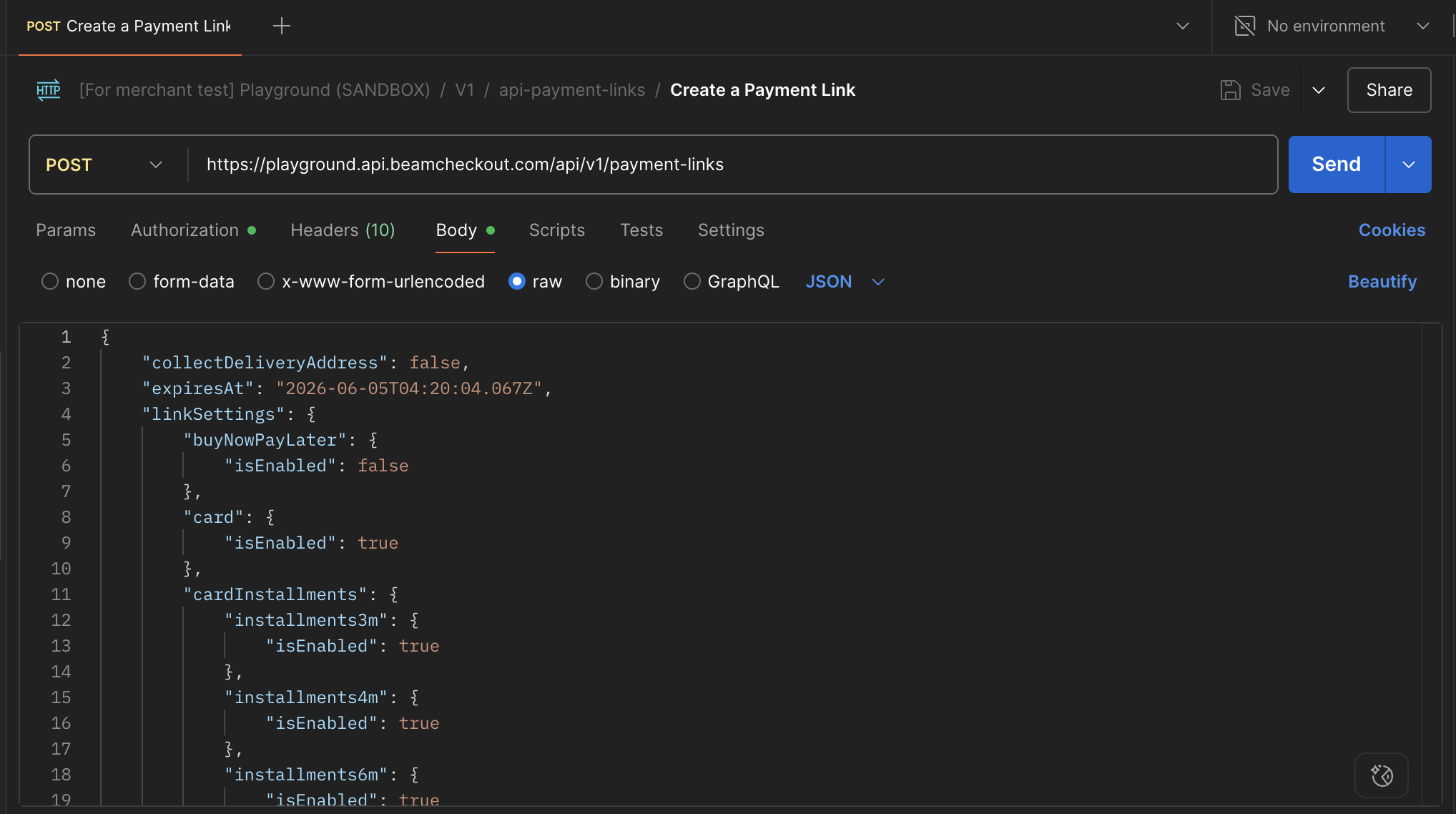The width and height of the screenshot is (1456, 814).
Task: Open the Settings tab
Action: (x=731, y=230)
